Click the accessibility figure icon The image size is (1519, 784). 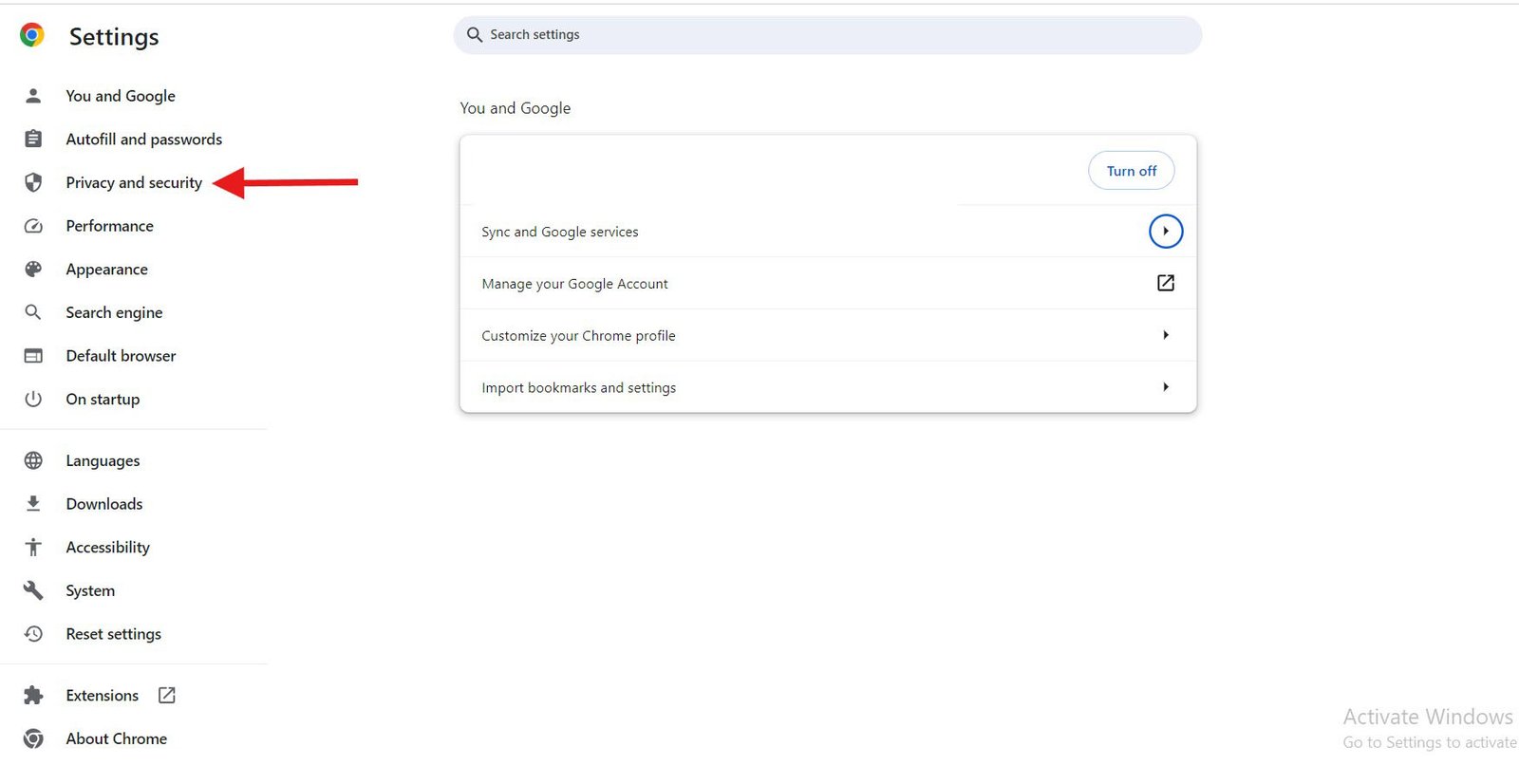[x=33, y=547]
